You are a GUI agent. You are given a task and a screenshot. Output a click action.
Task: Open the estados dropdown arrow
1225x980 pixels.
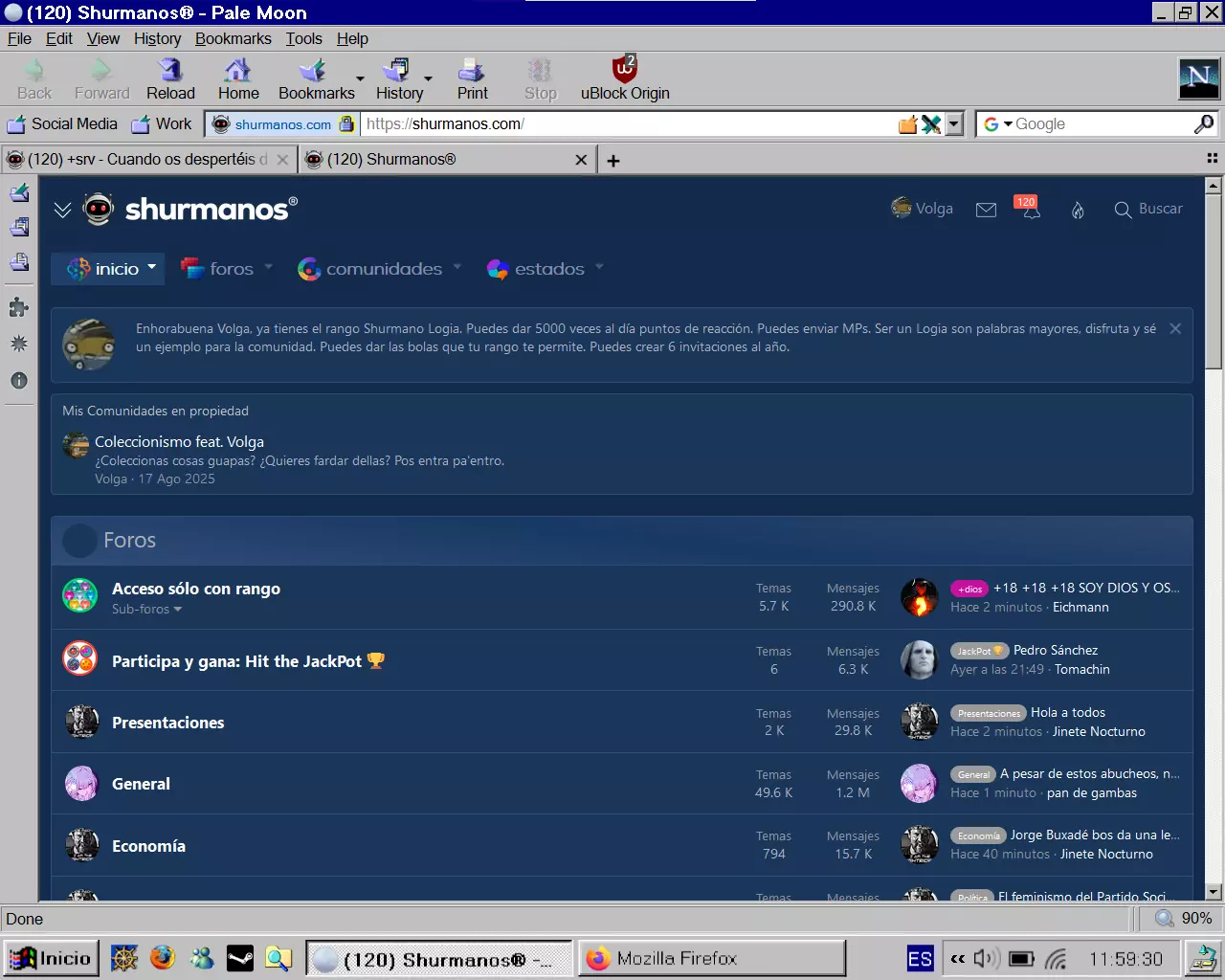(x=599, y=267)
